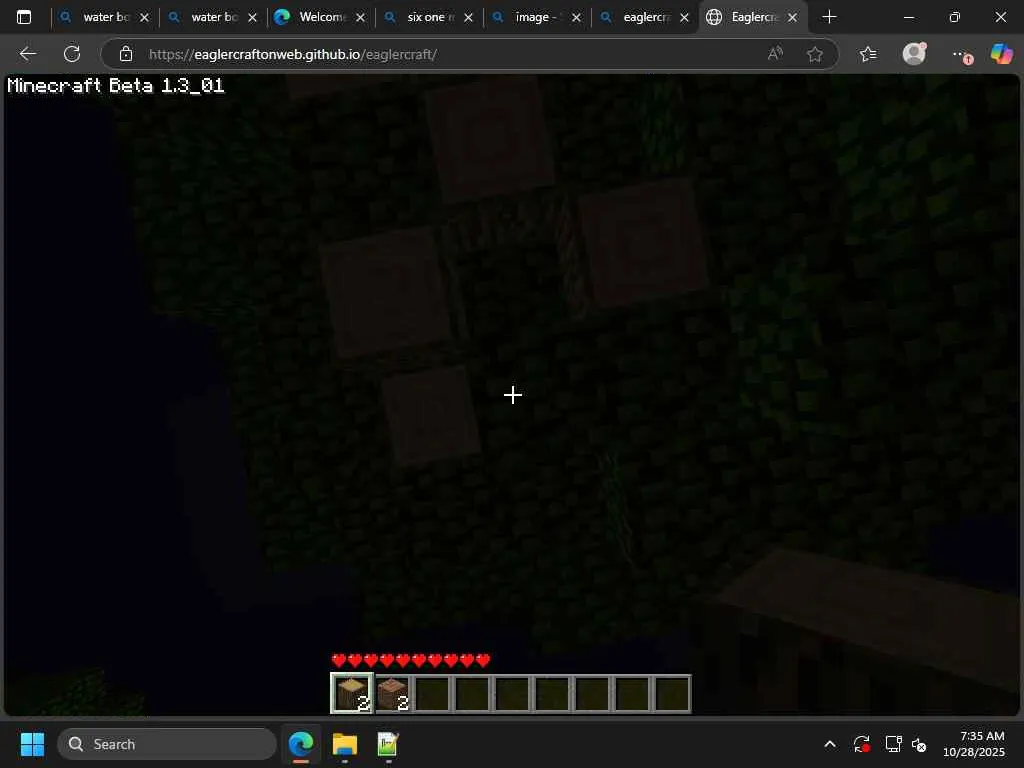
Task: Switch to the 'image -' tab
Action: click(537, 17)
